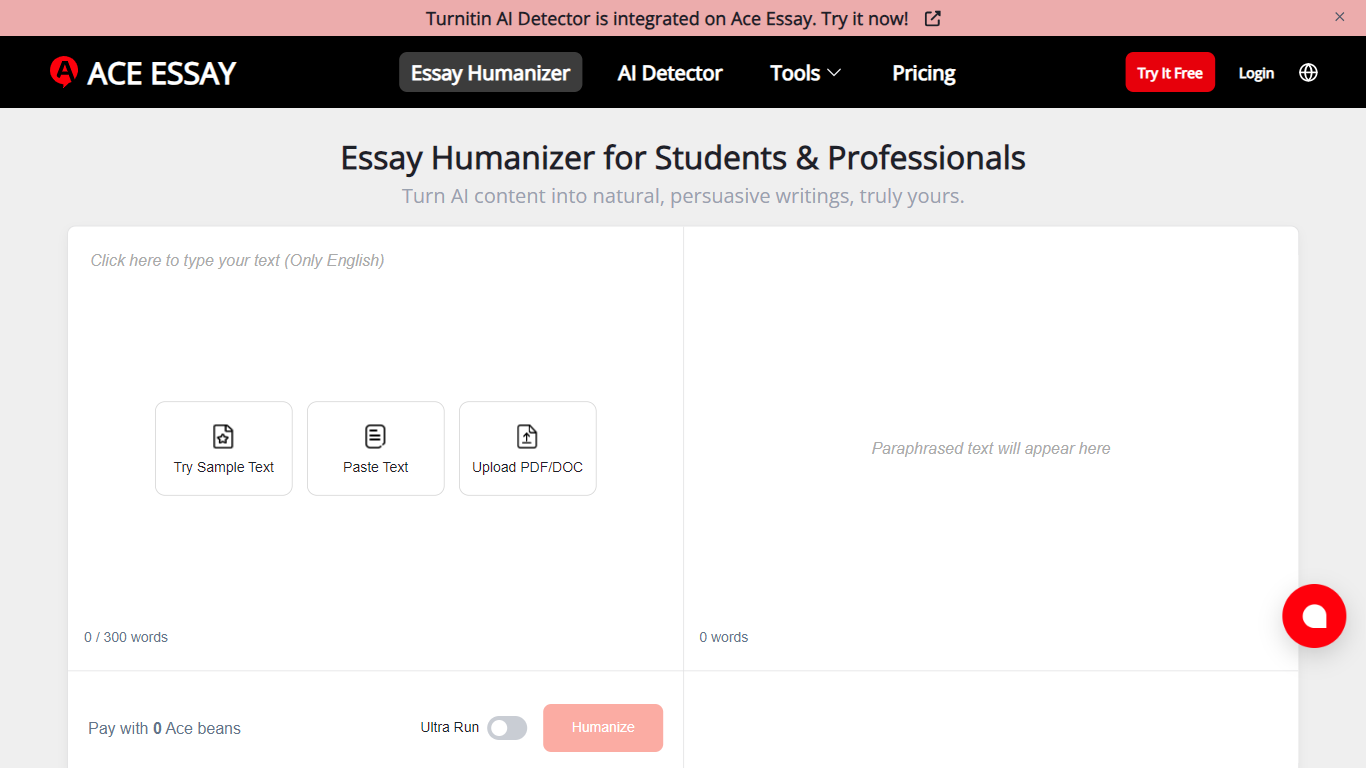Viewport: 1366px width, 768px height.
Task: Click the Upload PDF/DOC file icon
Action: (x=527, y=436)
